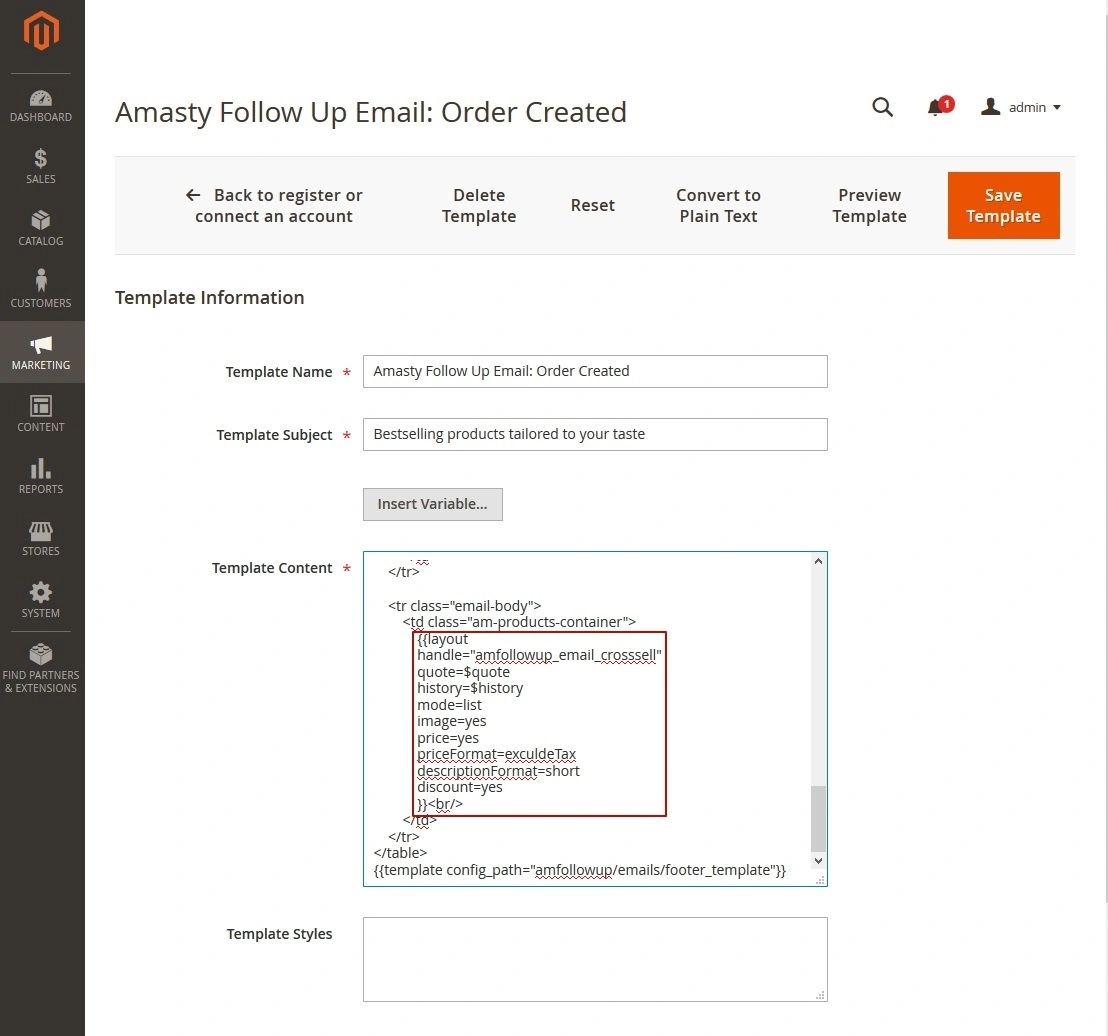Go back to register or connect an account

(274, 205)
